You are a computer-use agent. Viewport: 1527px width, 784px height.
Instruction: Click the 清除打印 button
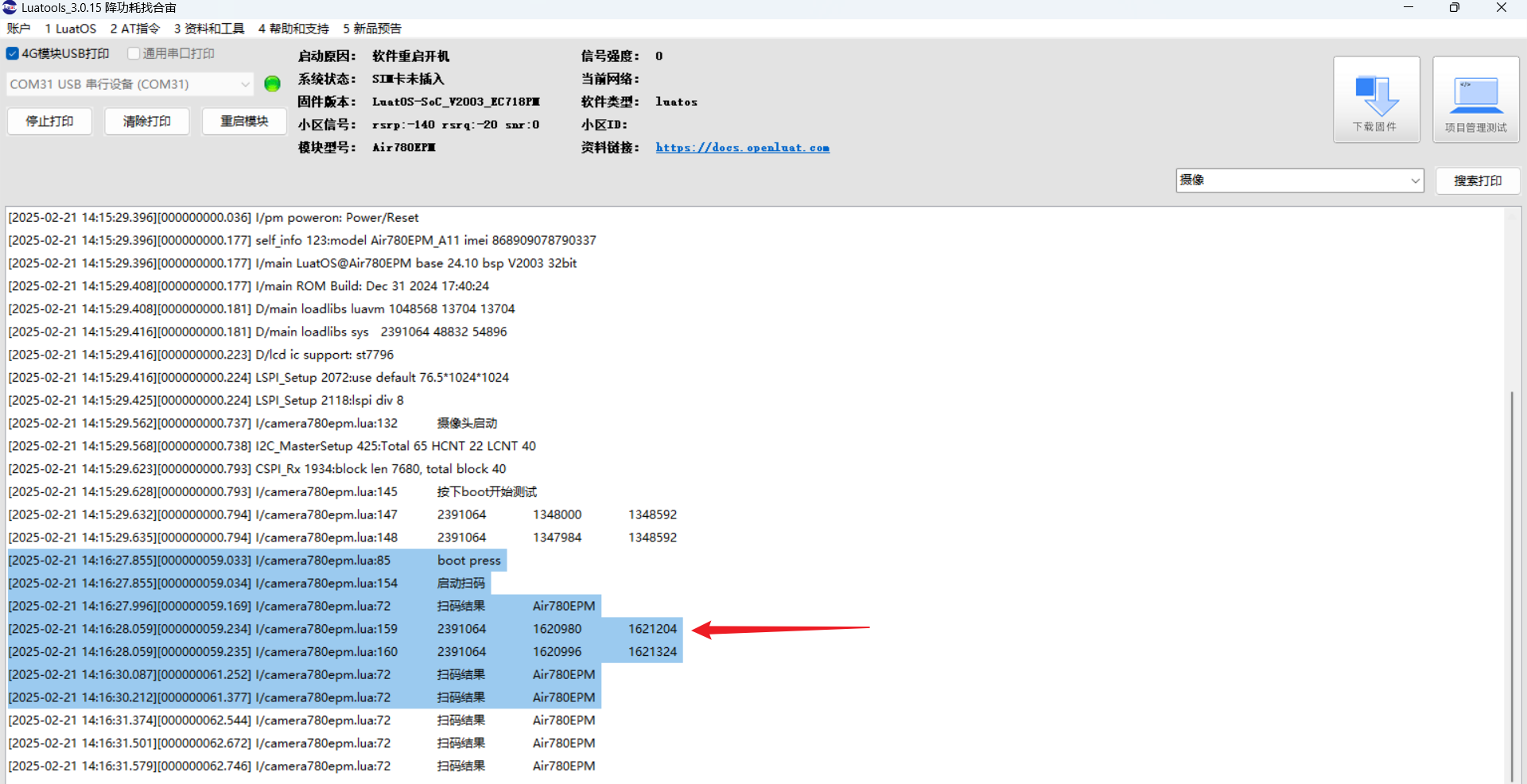tap(147, 121)
